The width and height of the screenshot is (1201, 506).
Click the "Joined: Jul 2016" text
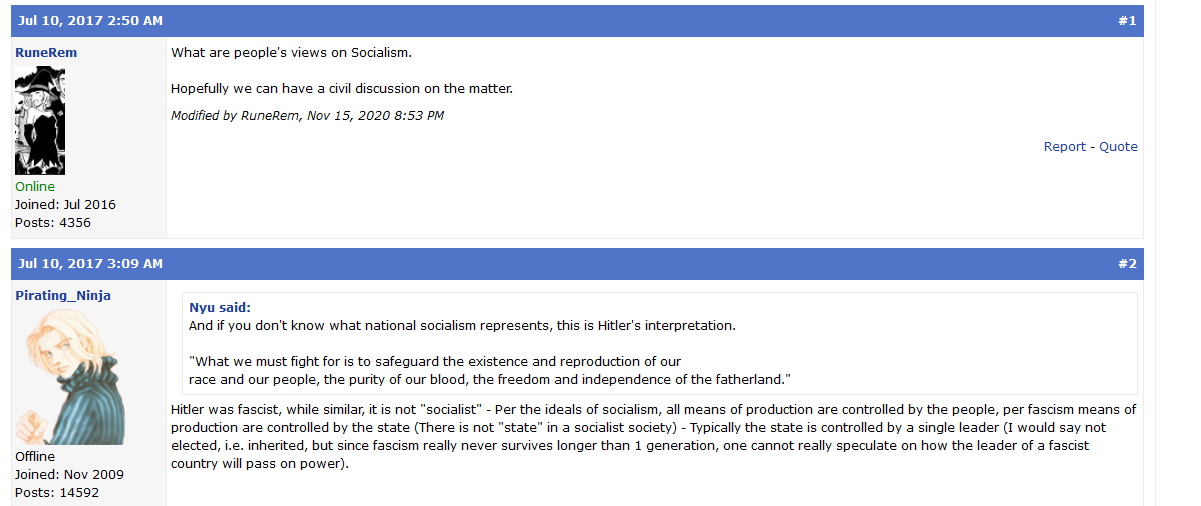point(65,204)
